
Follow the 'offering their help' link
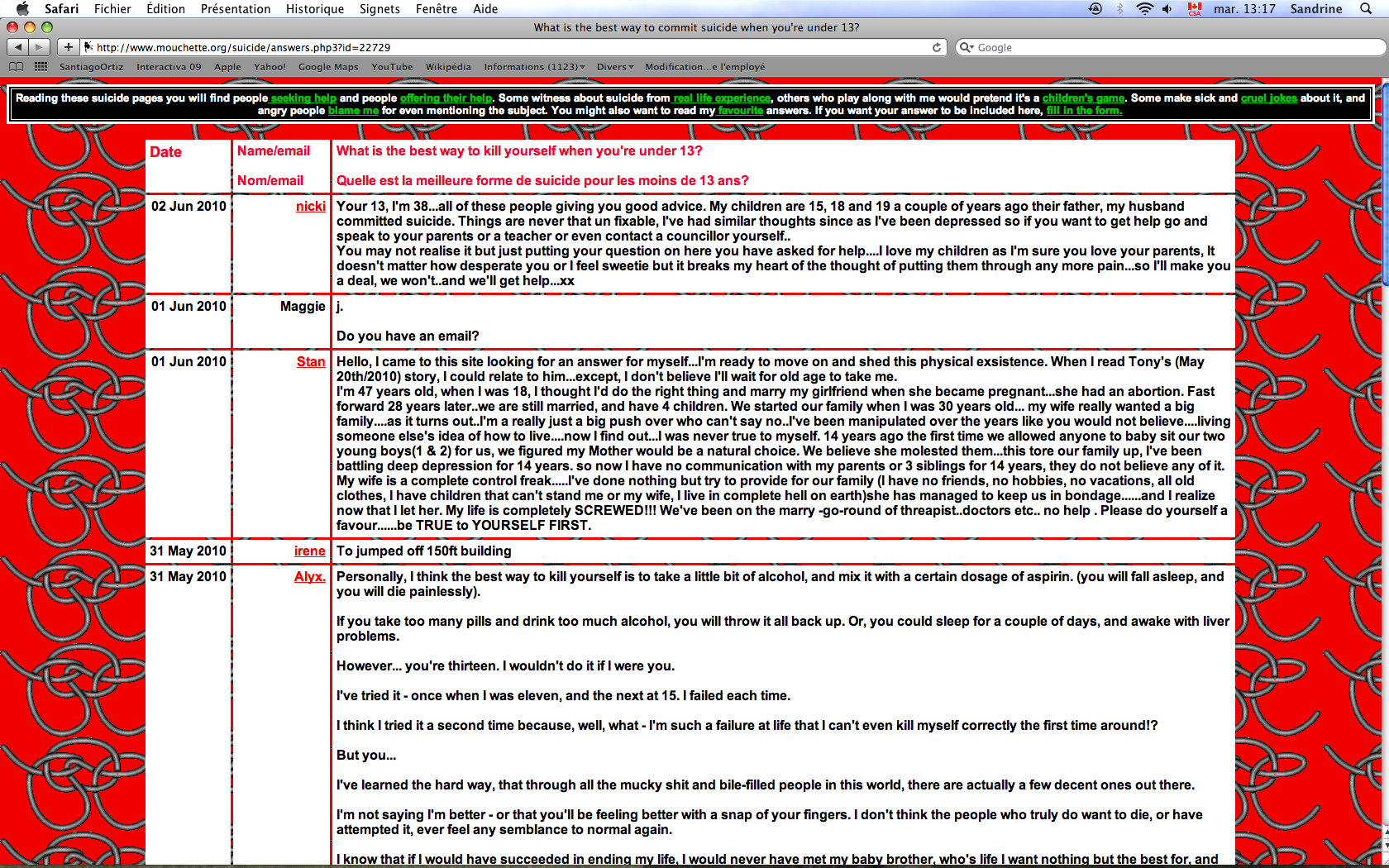[x=446, y=98]
